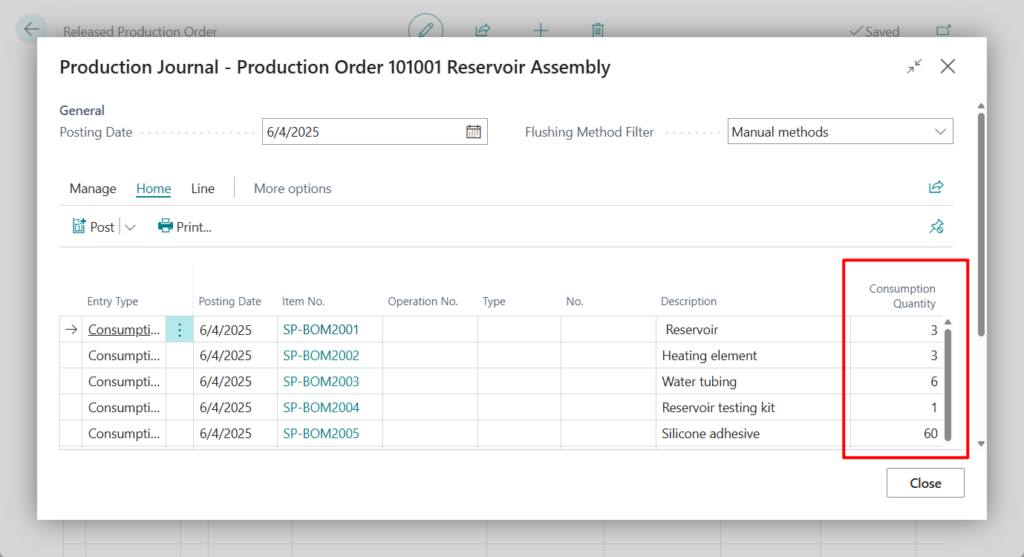Image resolution: width=1024 pixels, height=557 pixels.
Task: Switch to the Line tab
Action: (203, 188)
